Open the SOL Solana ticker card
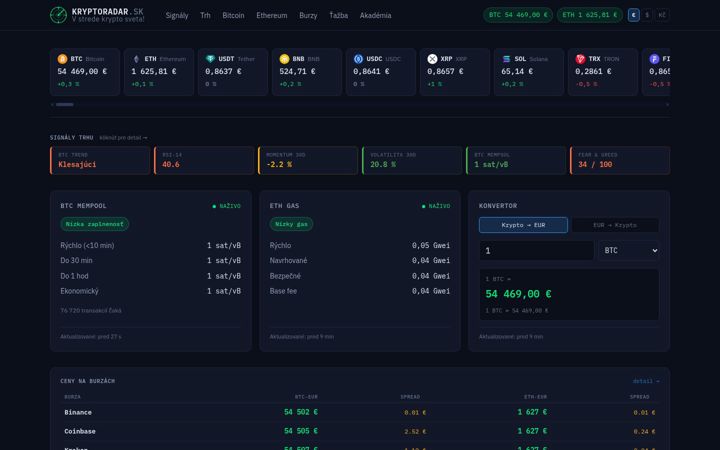The image size is (720, 450). tap(529, 72)
